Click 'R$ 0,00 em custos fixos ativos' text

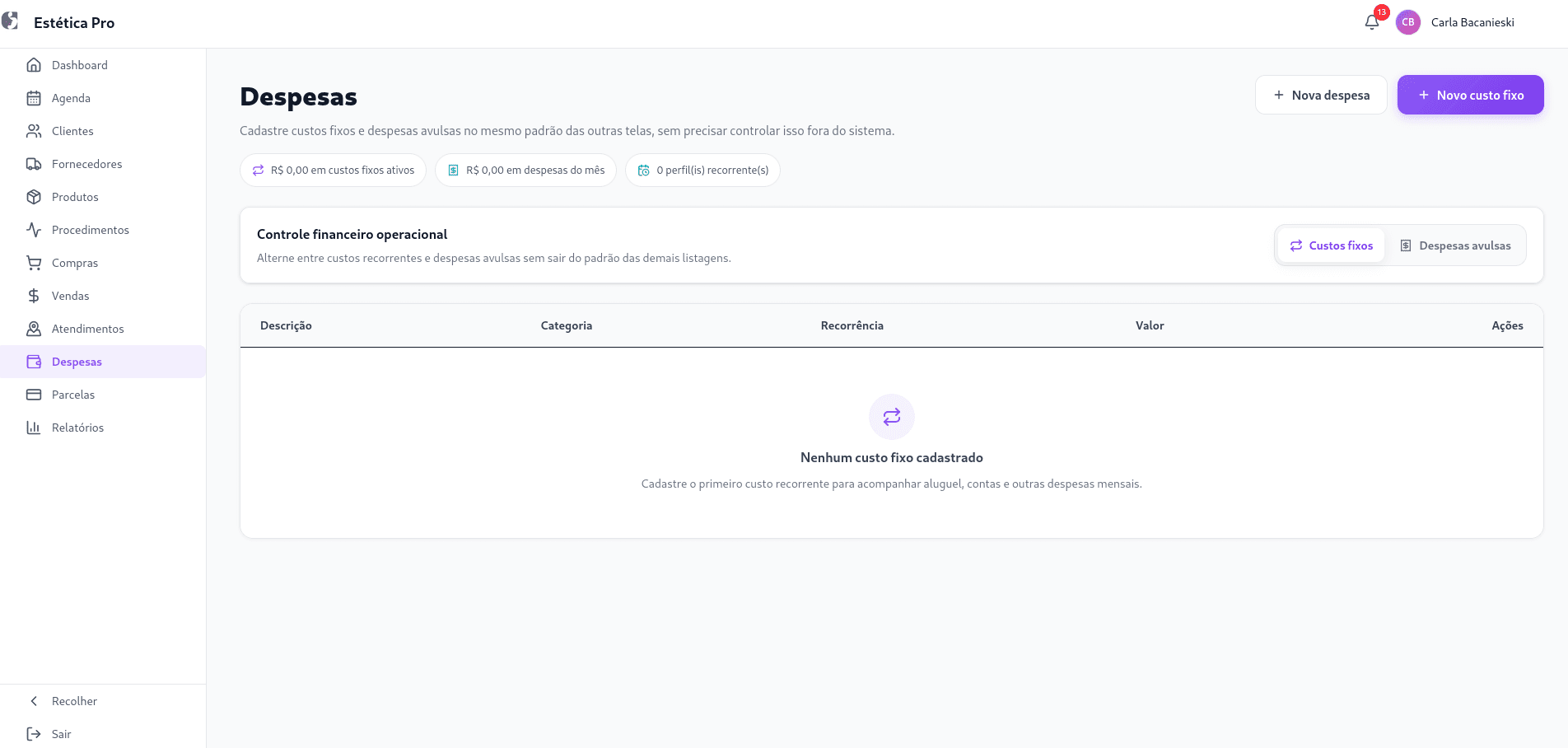[x=343, y=171]
